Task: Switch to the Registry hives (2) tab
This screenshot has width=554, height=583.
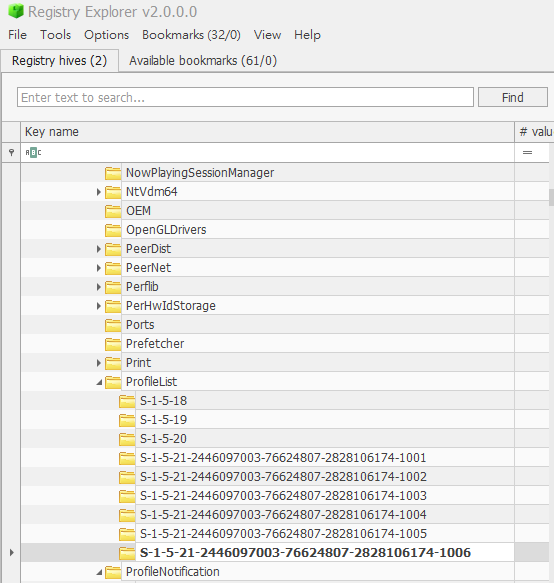Action: coord(59,61)
